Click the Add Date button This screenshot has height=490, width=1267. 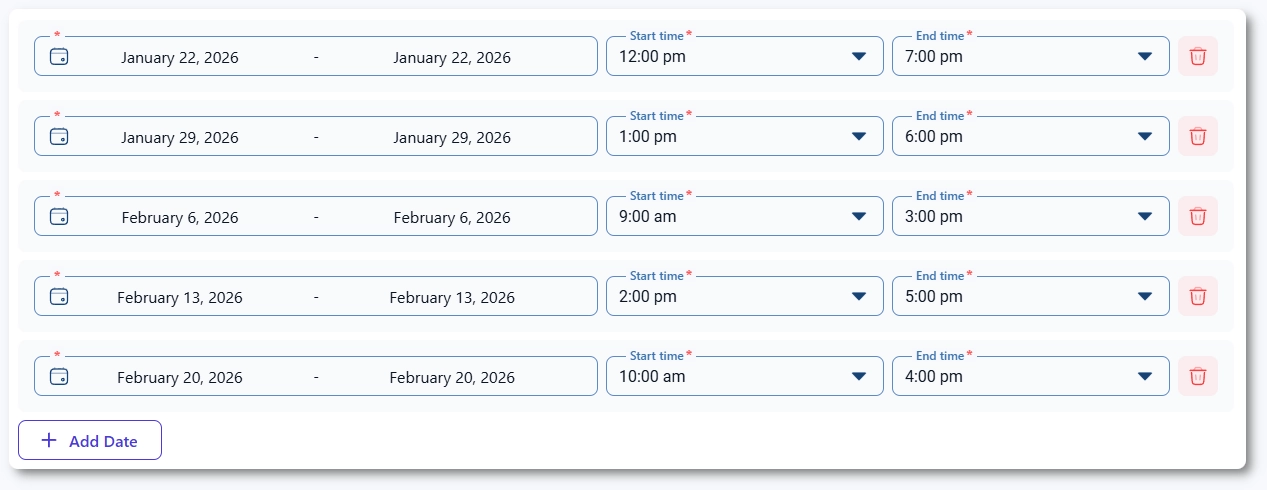pyautogui.click(x=90, y=441)
